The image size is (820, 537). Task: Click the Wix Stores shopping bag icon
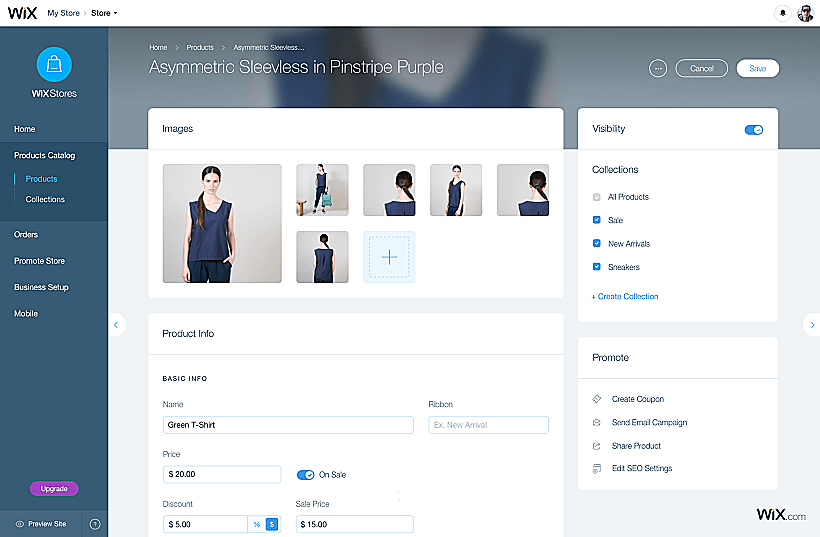pyautogui.click(x=53, y=65)
